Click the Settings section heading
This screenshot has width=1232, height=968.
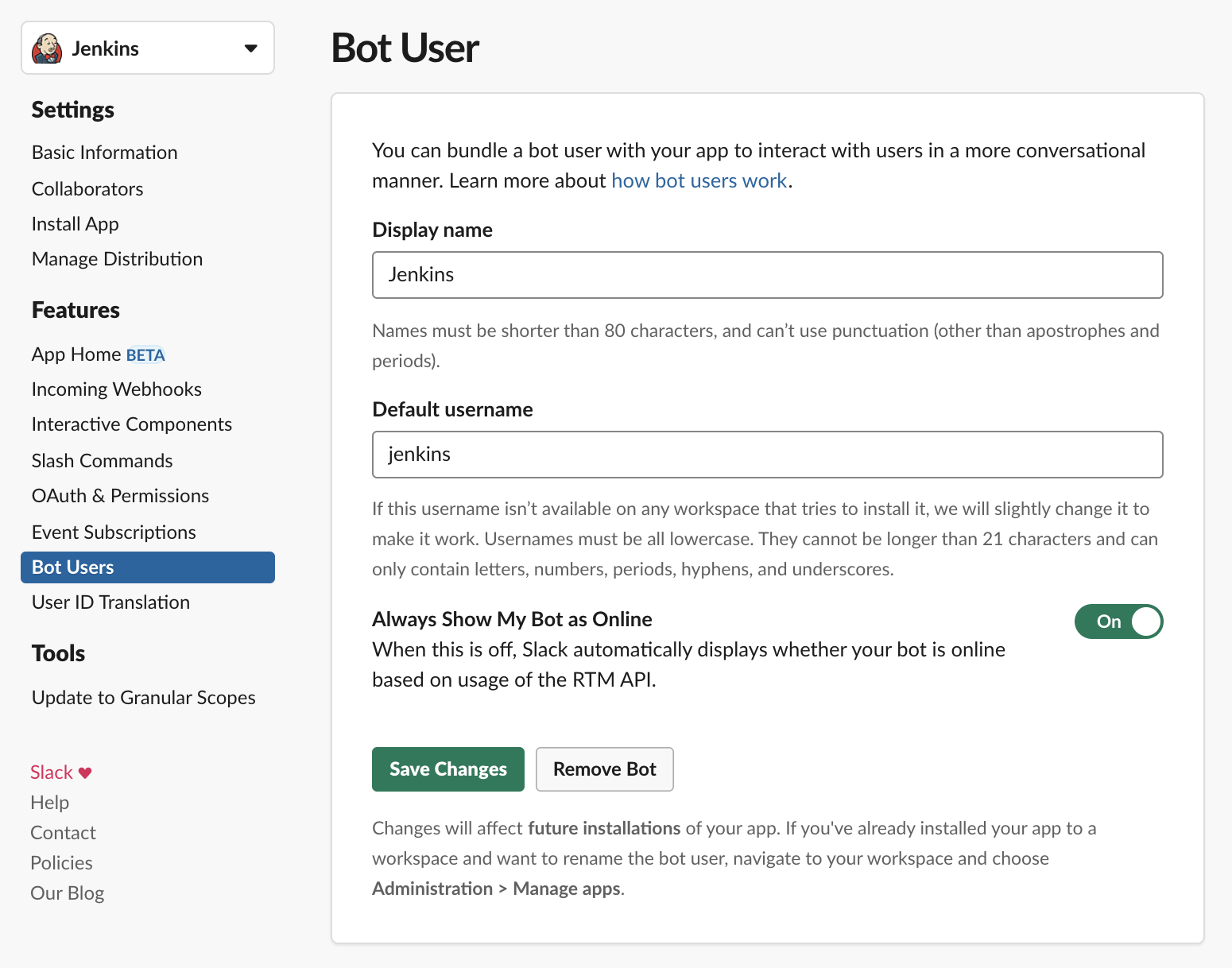tap(73, 110)
